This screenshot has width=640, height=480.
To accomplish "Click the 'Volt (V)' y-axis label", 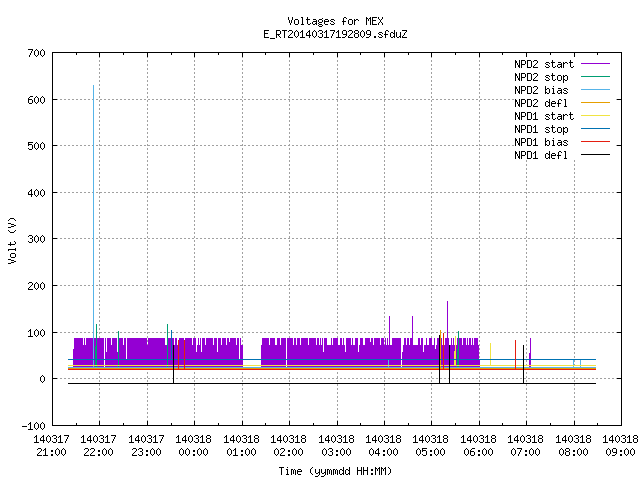I will click(13, 240).
